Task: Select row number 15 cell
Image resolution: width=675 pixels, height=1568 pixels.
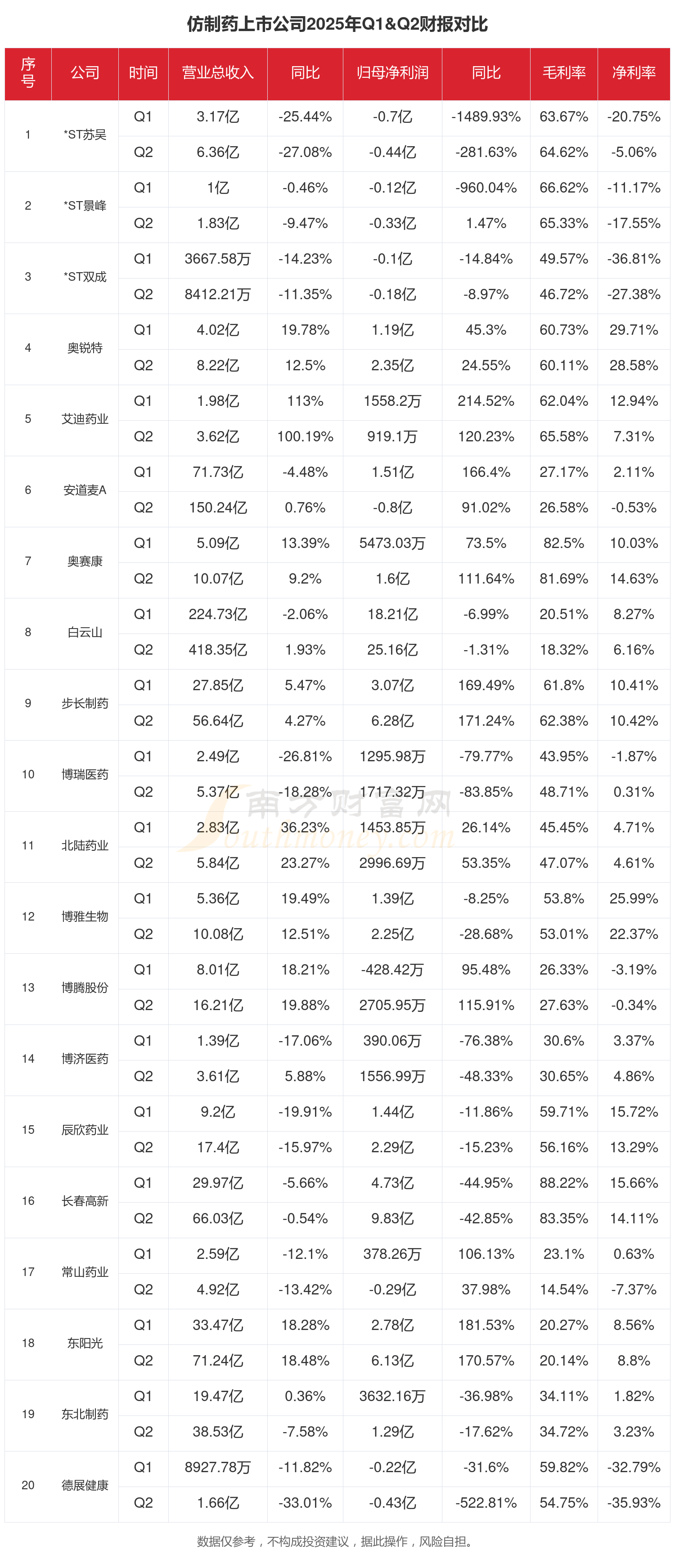Action: point(28,1130)
